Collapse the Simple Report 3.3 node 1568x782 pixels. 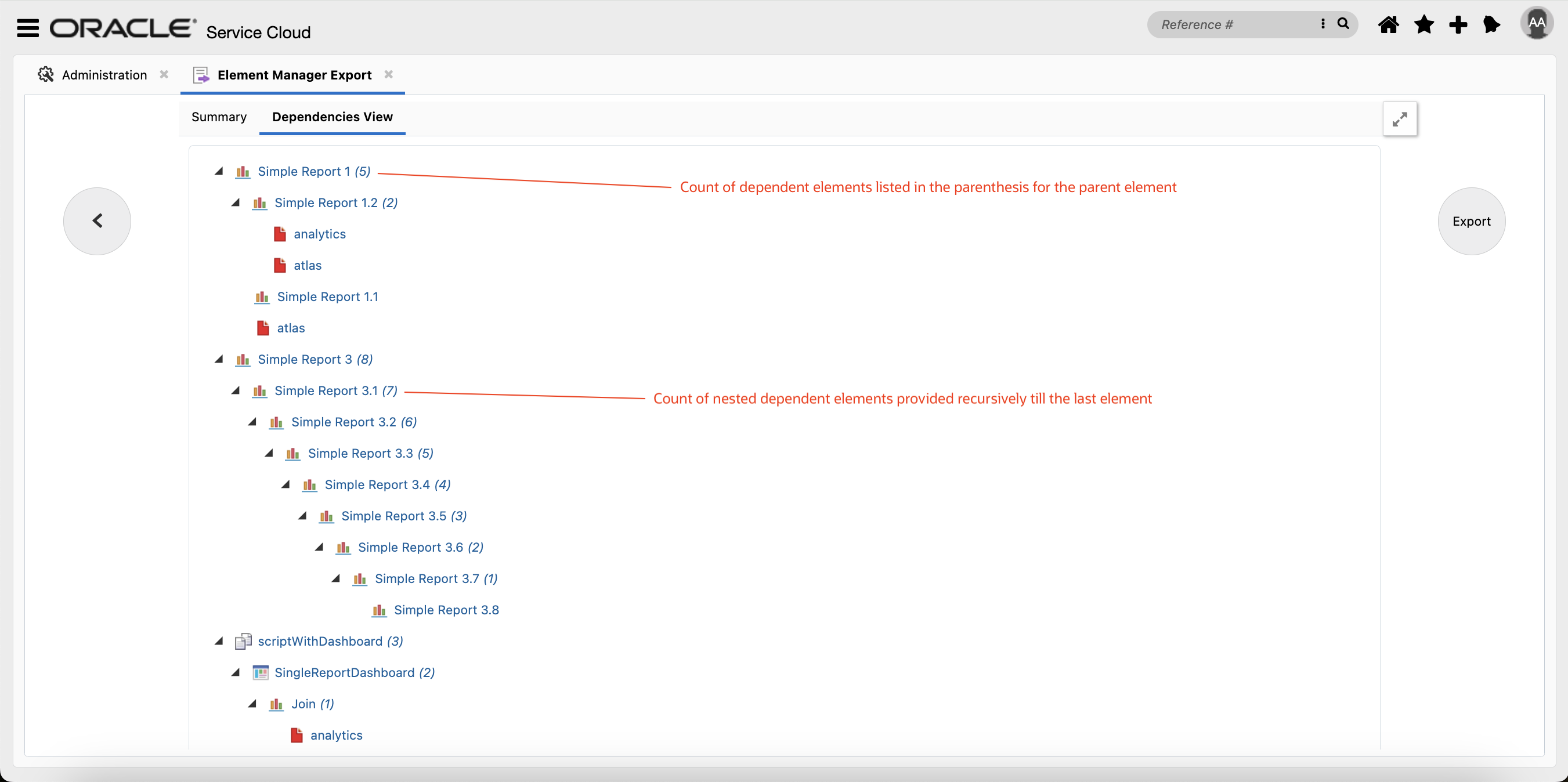269,452
